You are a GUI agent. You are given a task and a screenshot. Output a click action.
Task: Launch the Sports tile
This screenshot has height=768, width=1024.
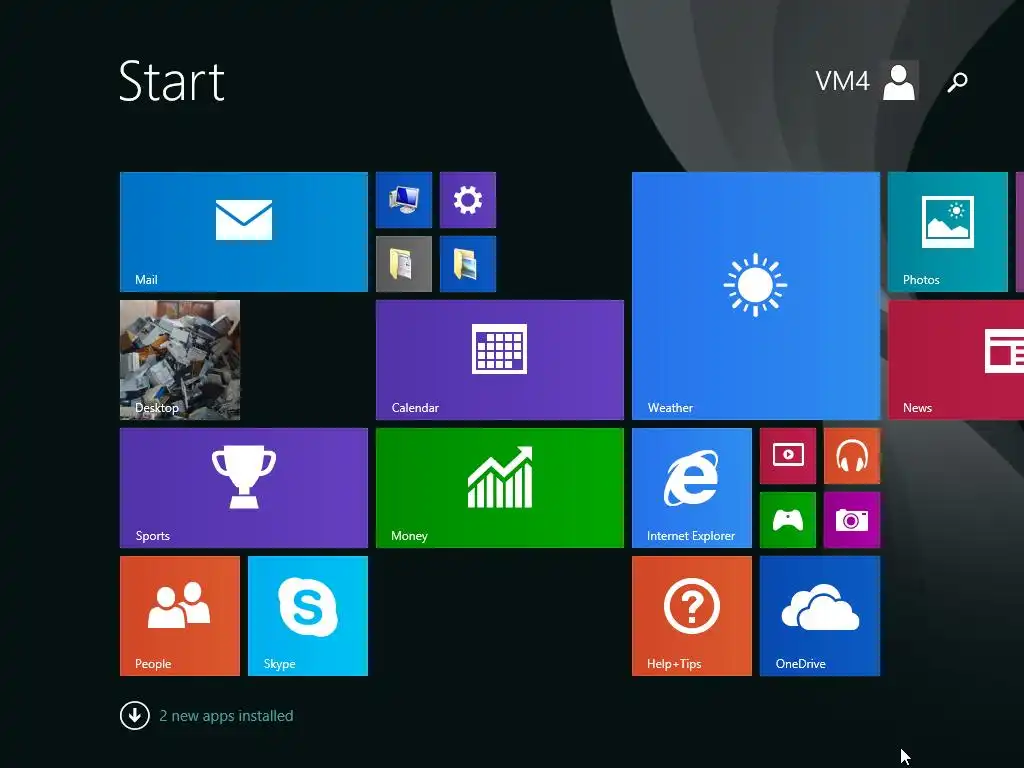[244, 488]
